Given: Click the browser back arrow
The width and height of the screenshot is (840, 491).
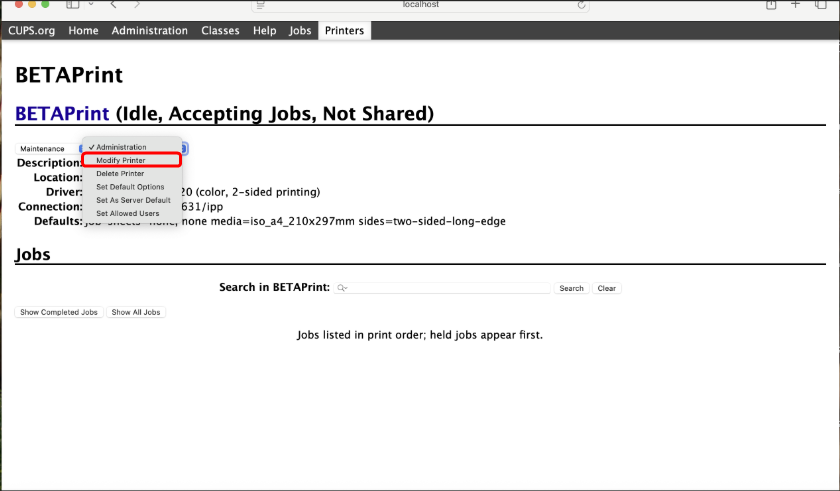Looking at the screenshot, I should (114, 5).
